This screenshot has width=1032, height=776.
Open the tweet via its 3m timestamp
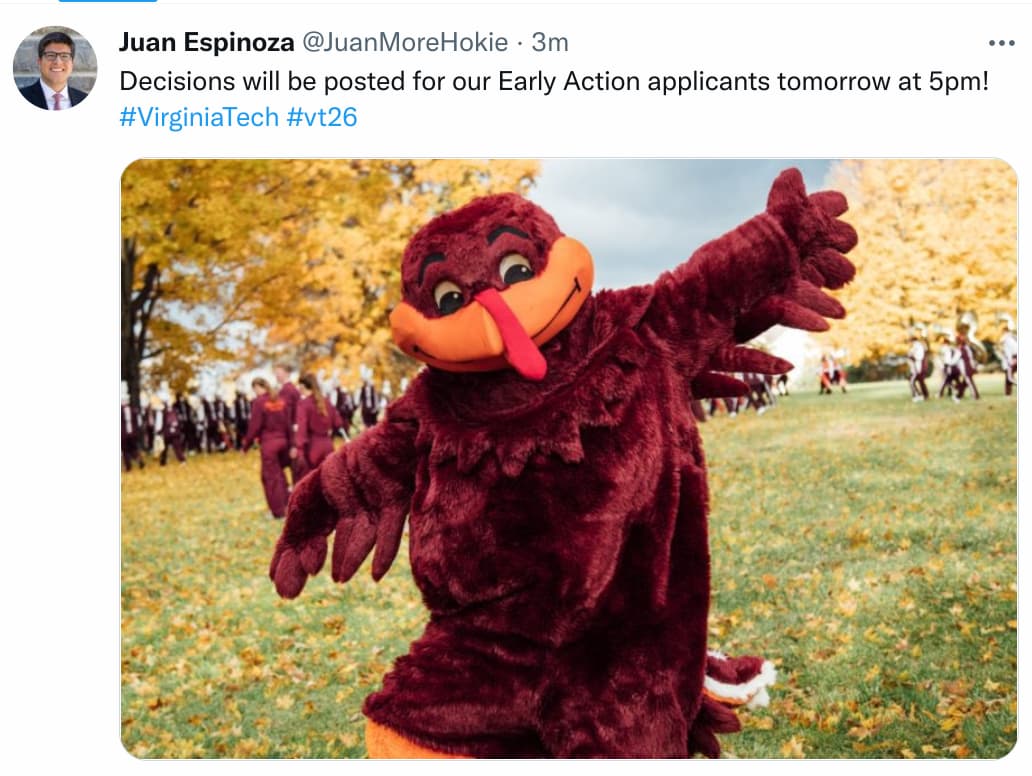550,42
